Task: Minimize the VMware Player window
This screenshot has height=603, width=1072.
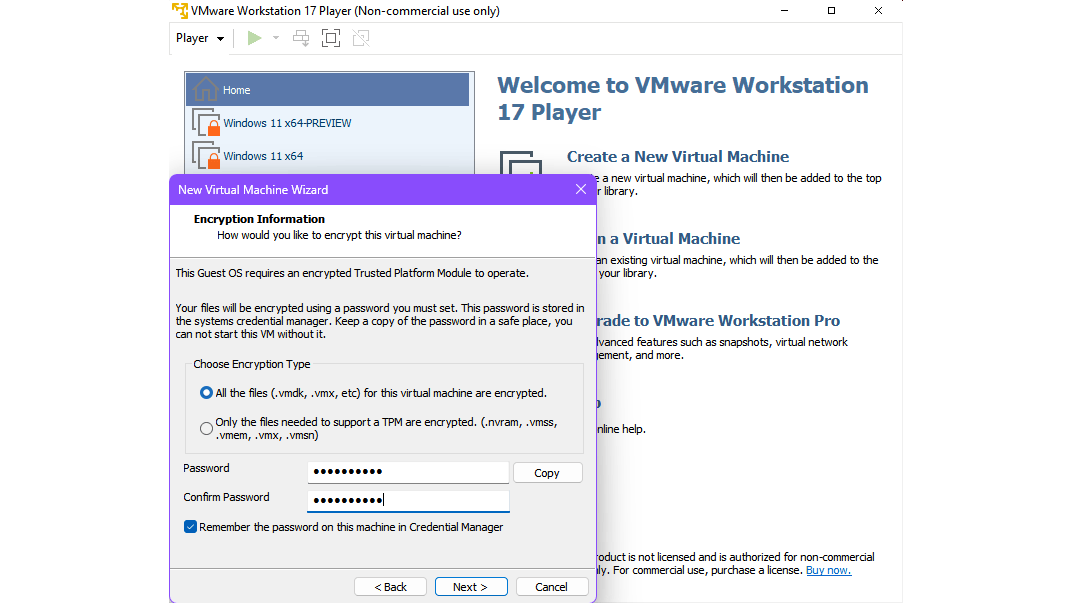Action: [x=784, y=10]
